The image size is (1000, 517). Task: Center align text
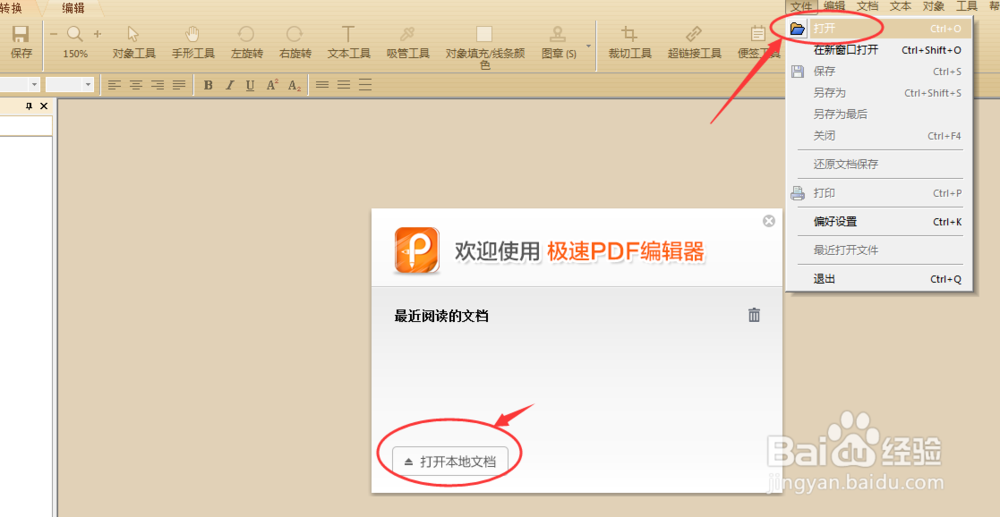[136, 85]
